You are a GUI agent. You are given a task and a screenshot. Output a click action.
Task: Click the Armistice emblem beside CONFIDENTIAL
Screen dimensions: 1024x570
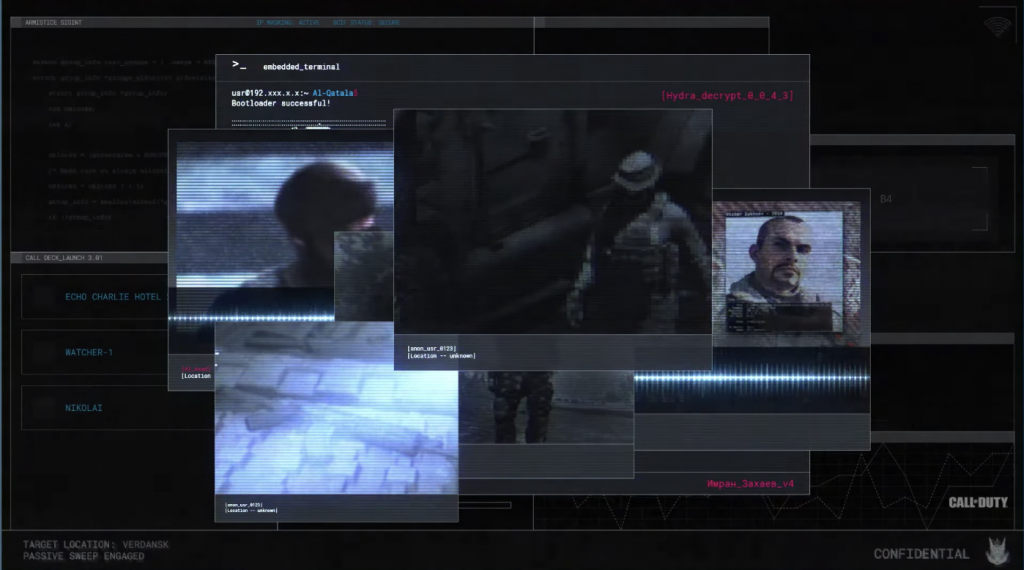pos(998,551)
